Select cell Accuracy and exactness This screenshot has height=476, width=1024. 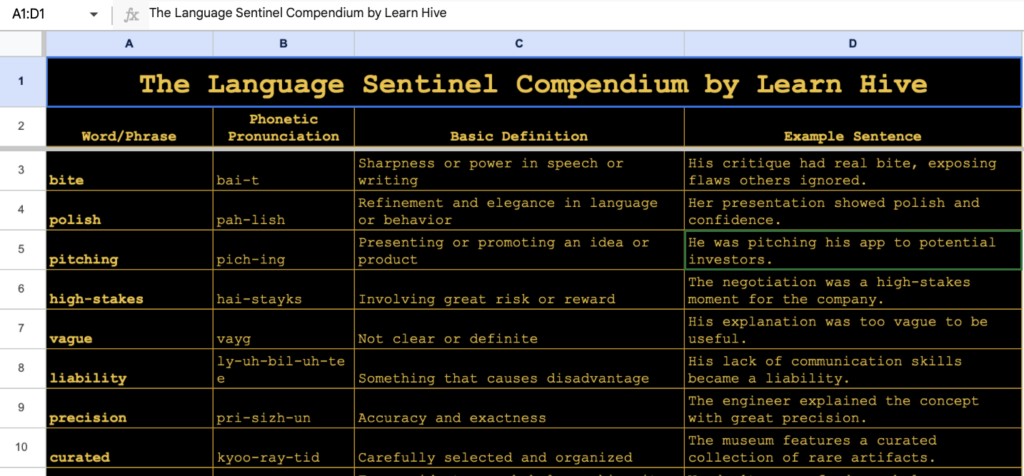[x=519, y=408]
